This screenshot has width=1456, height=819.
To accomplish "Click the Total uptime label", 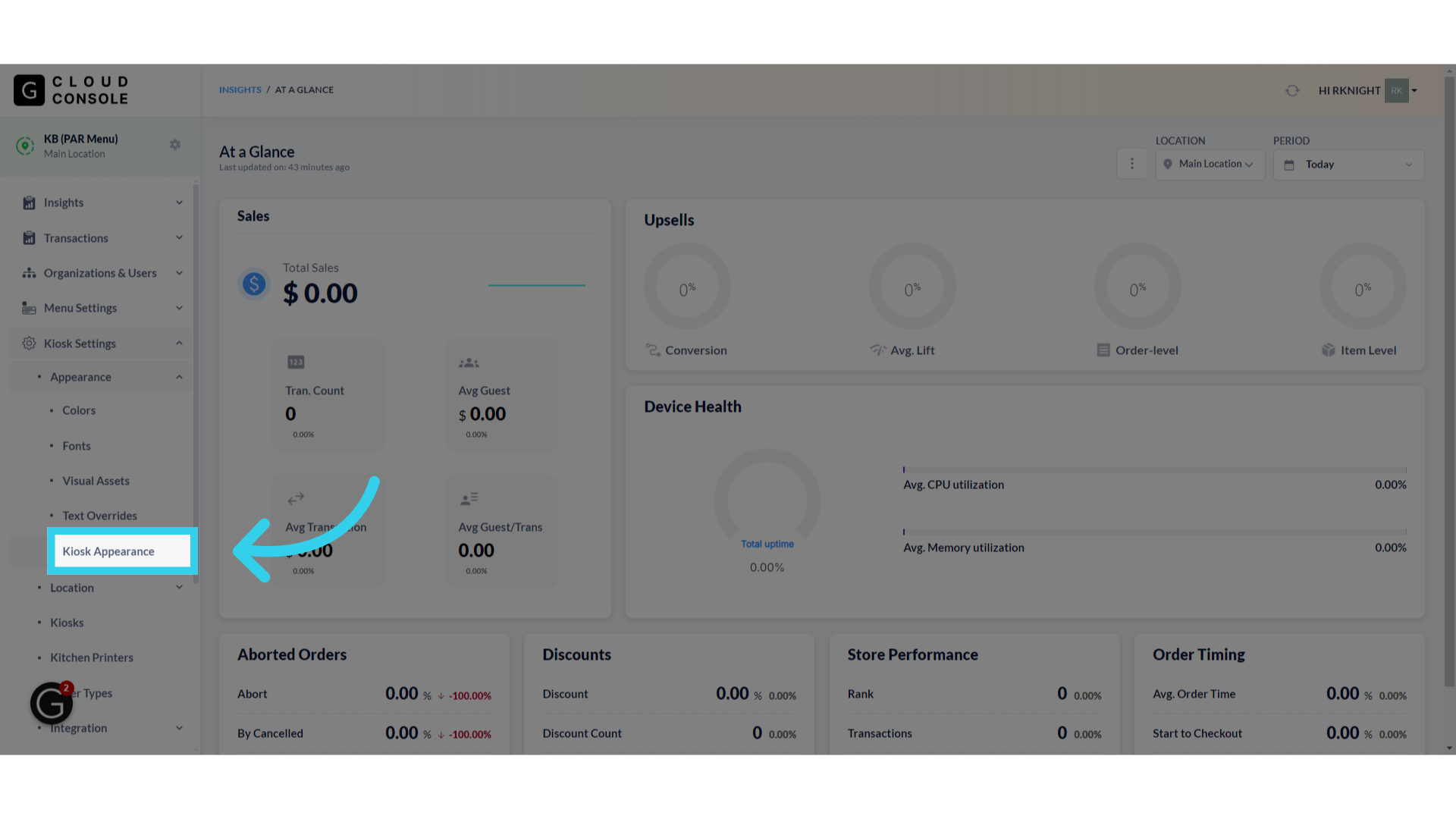I will click(x=767, y=544).
